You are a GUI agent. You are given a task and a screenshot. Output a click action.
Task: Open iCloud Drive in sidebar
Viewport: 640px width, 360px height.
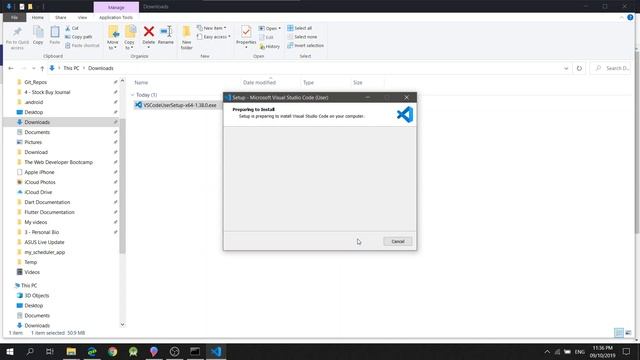[x=38, y=192]
